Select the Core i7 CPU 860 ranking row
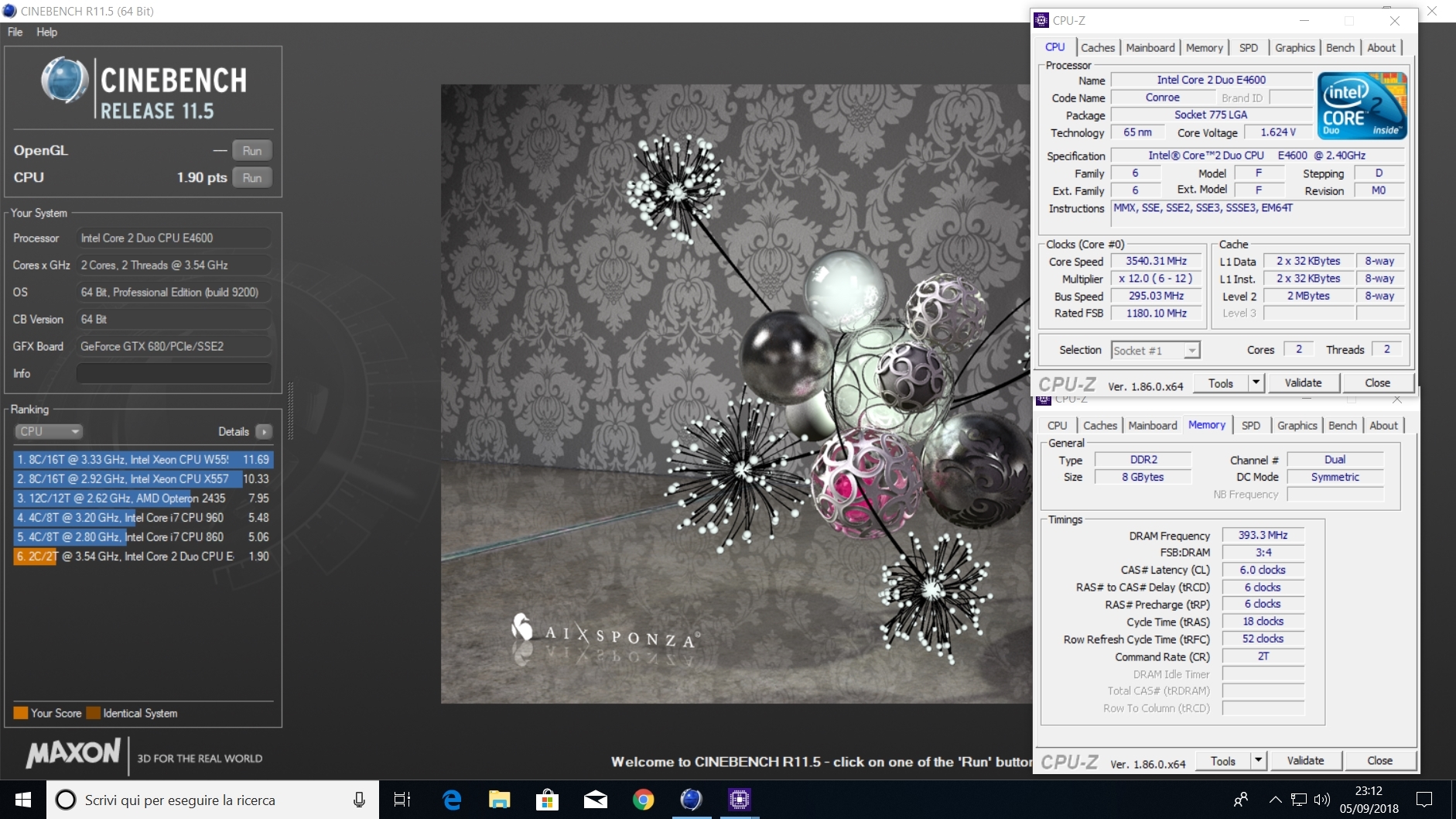 coord(143,536)
